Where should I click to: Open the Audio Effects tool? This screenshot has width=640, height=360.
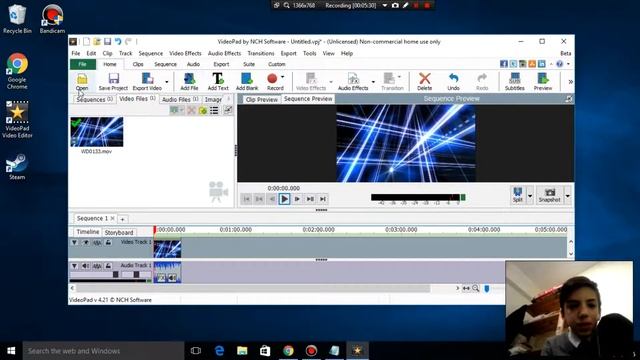pos(353,82)
